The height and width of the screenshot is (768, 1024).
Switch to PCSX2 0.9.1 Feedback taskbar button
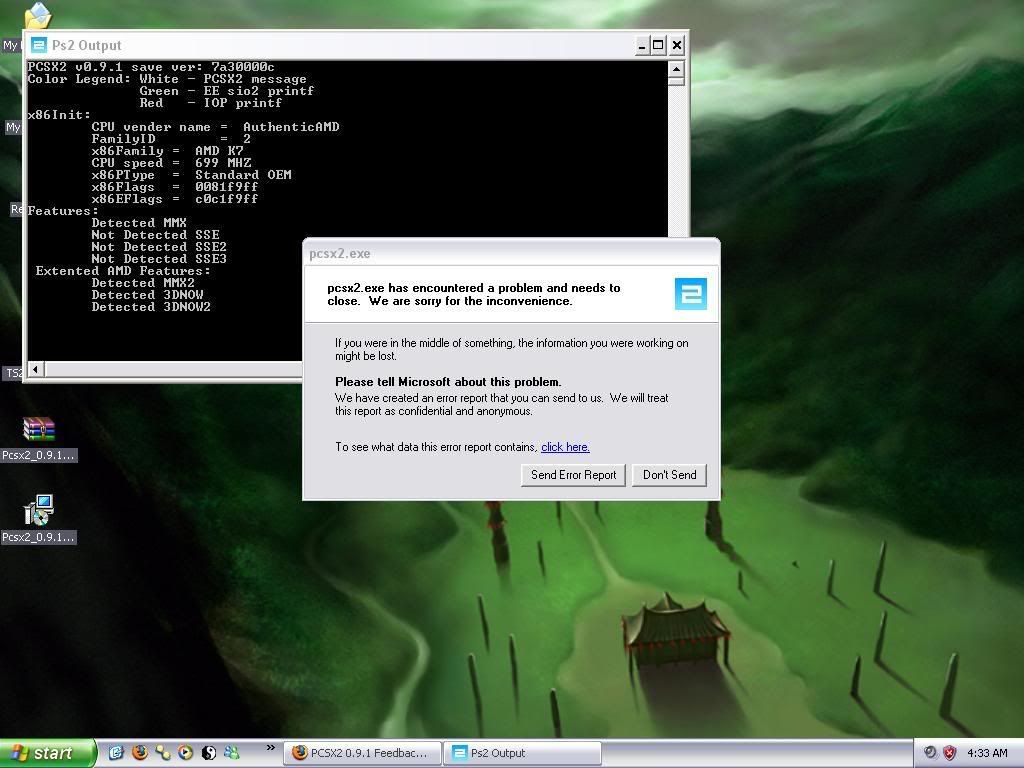tap(363, 753)
